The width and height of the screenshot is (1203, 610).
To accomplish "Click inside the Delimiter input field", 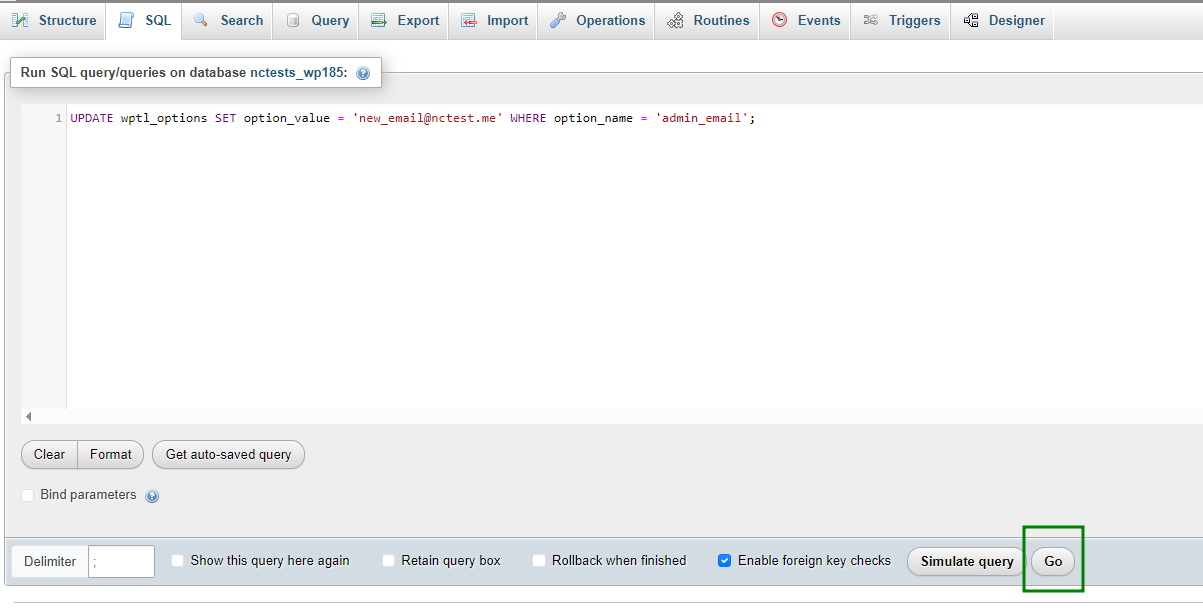I will click(x=121, y=562).
